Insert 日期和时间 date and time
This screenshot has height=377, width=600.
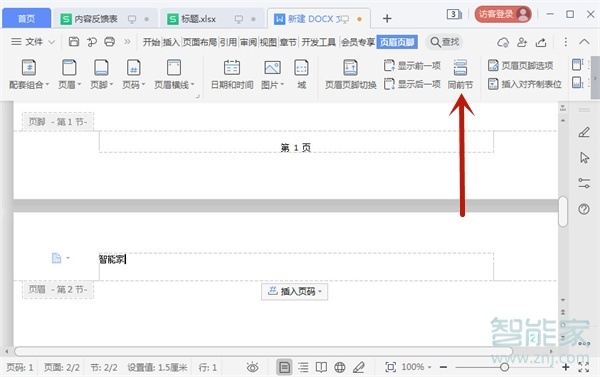(x=232, y=75)
